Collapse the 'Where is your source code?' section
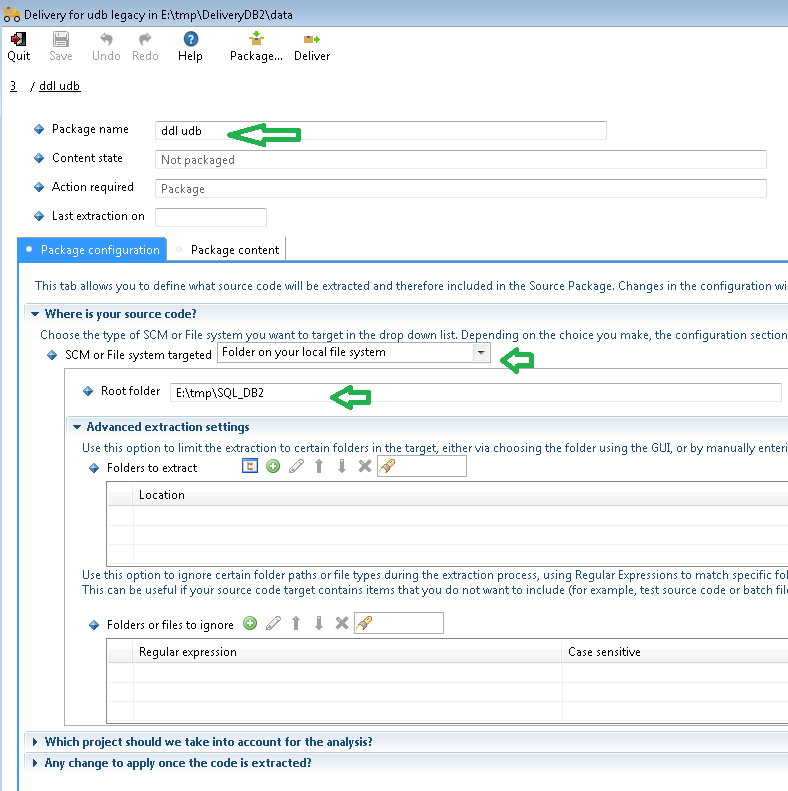Image resolution: width=788 pixels, height=791 pixels. [x=36, y=314]
